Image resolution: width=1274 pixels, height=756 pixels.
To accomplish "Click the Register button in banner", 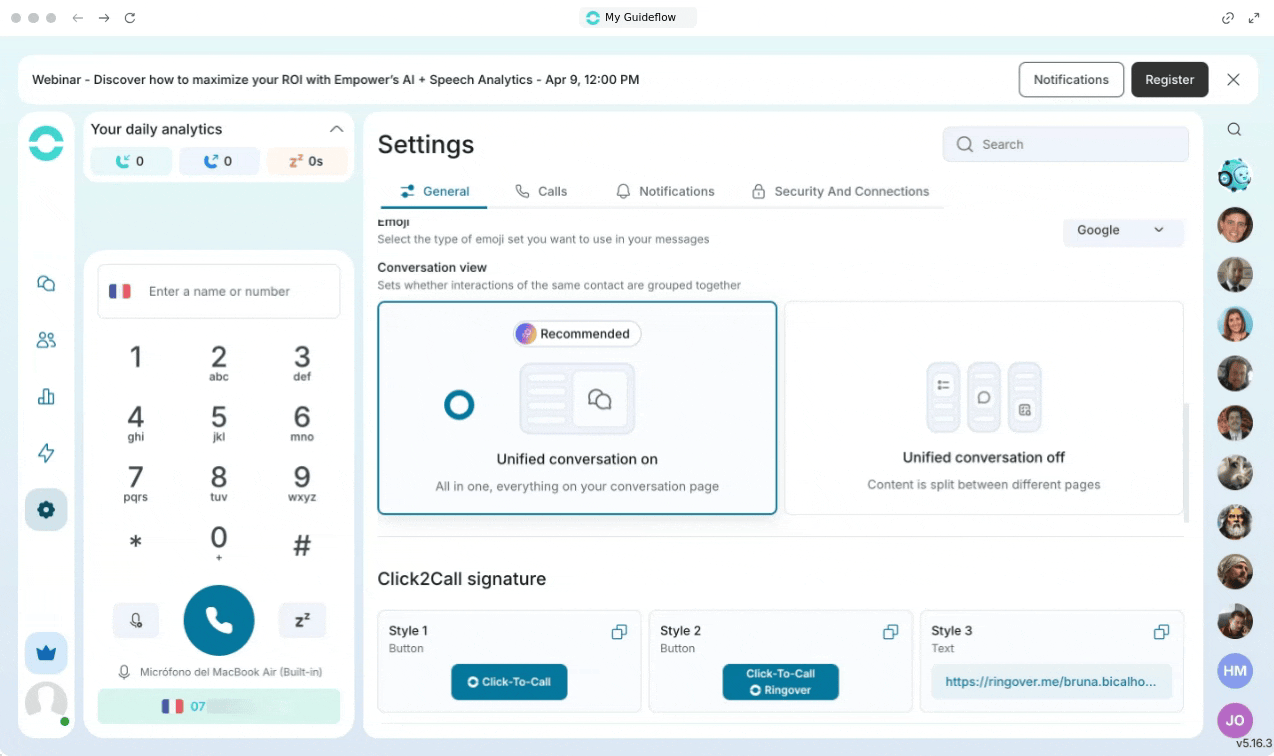I will pos(1169,80).
